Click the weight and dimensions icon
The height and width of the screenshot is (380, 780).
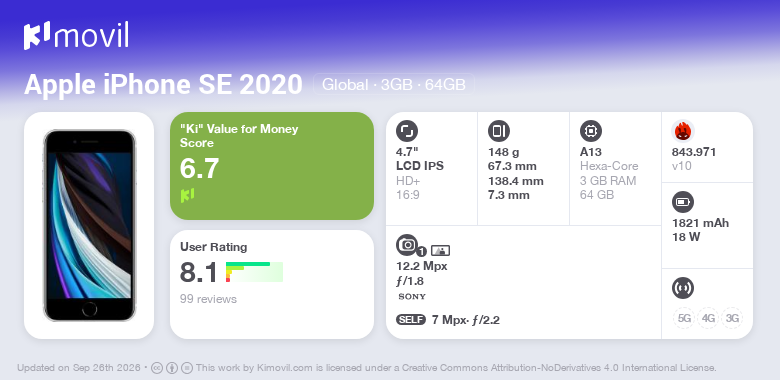(499, 131)
